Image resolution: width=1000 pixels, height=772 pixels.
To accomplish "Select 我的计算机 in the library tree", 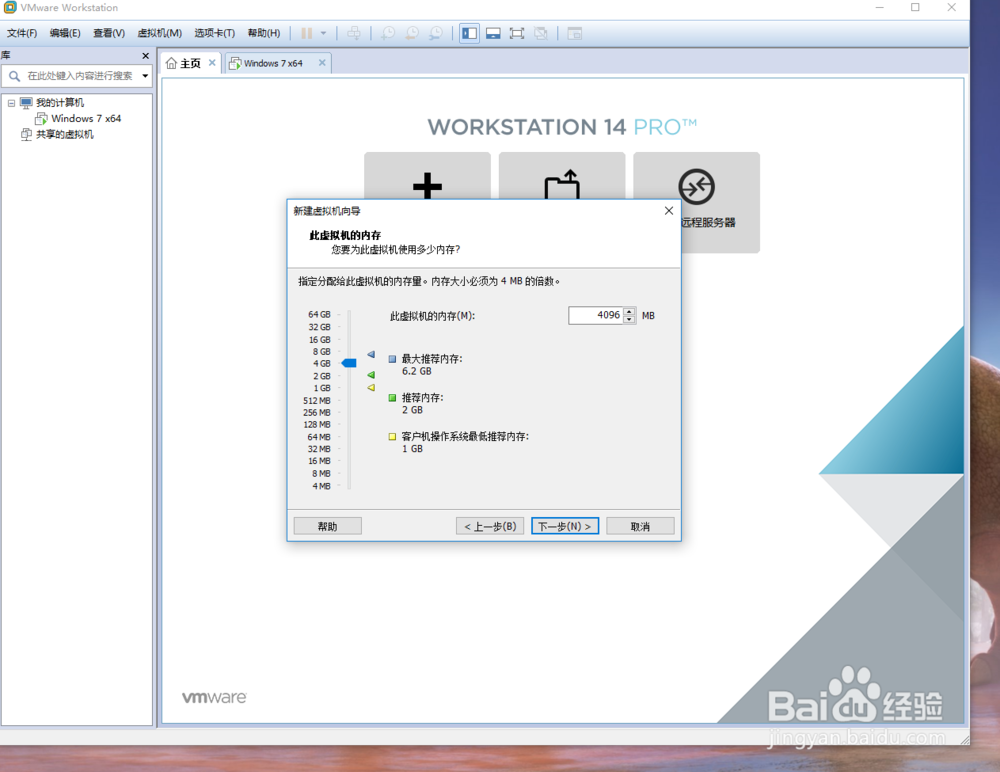I will click(x=59, y=103).
